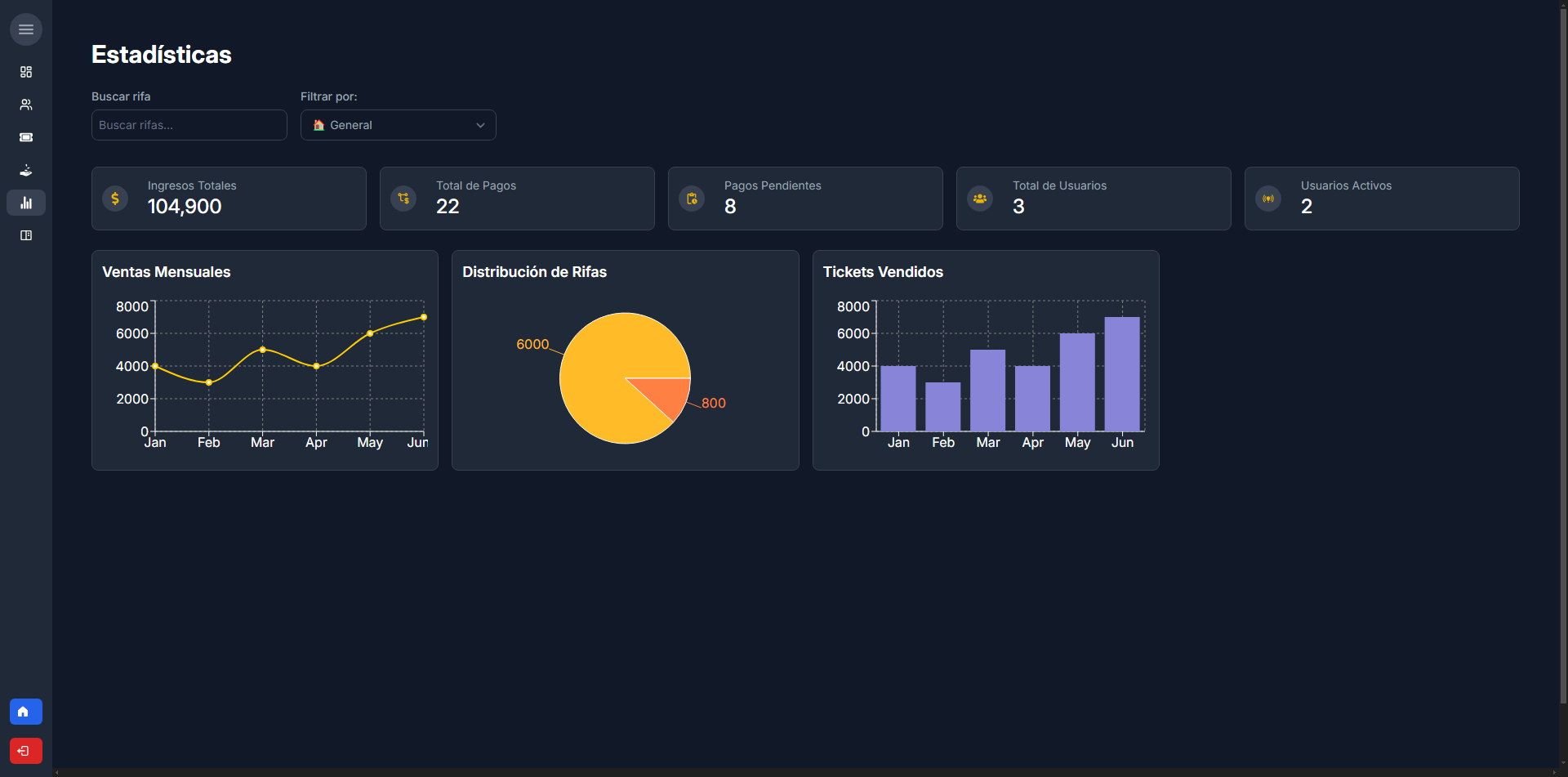Toggle the hamburger menu button
Screen dimensions: 1568x777
(26, 29)
